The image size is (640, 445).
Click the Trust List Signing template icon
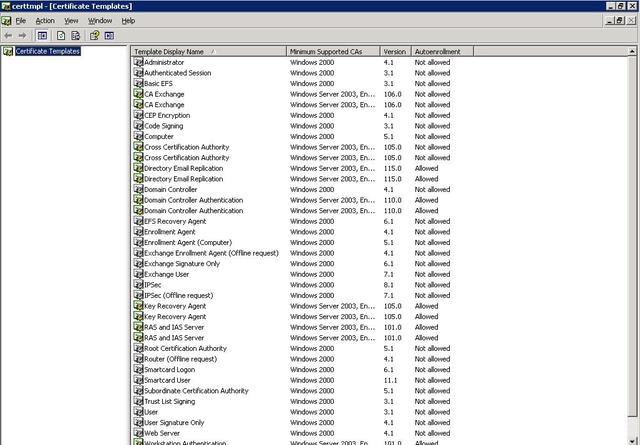click(x=138, y=401)
